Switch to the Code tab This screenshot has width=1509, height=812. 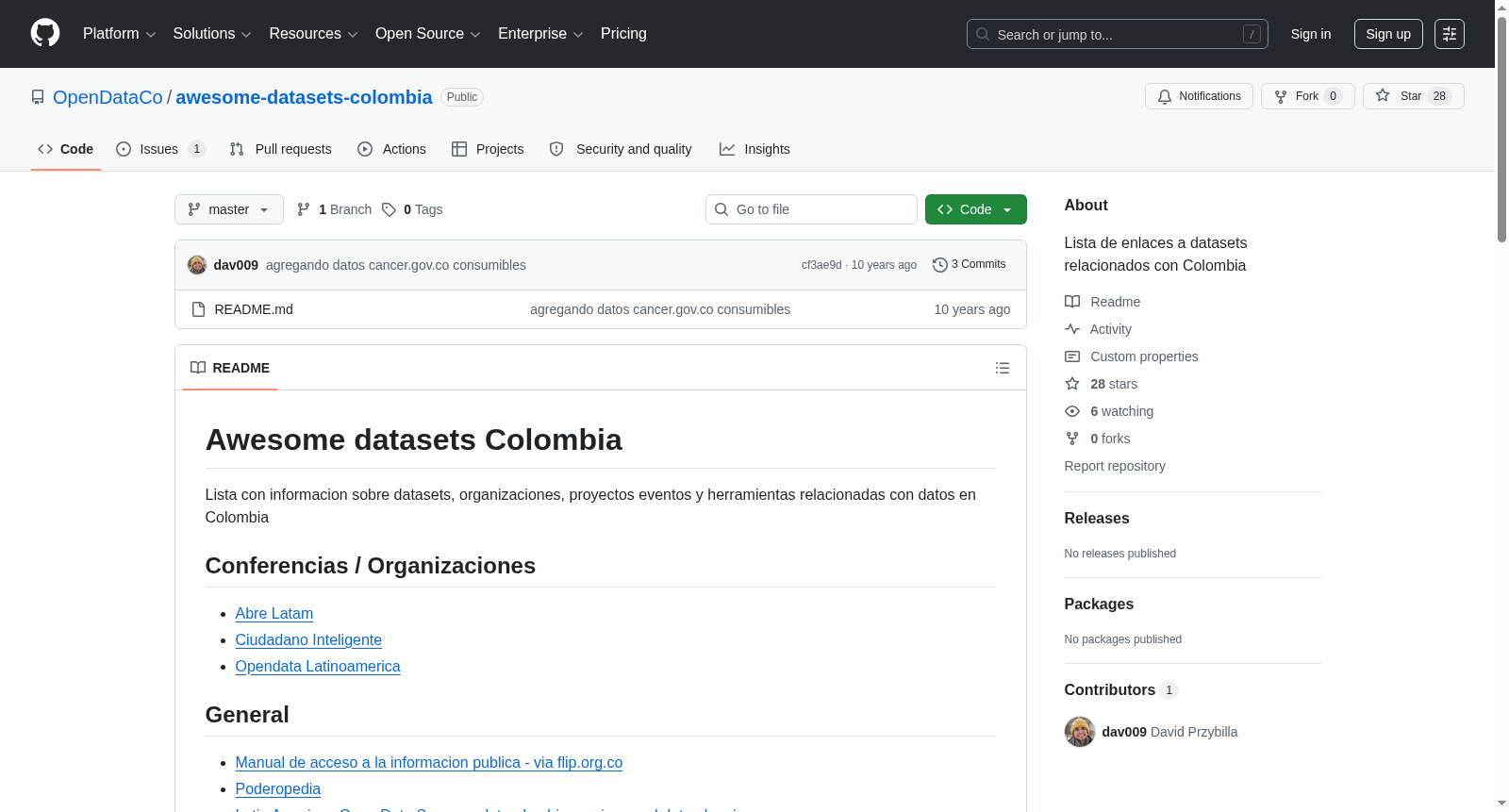click(x=66, y=149)
